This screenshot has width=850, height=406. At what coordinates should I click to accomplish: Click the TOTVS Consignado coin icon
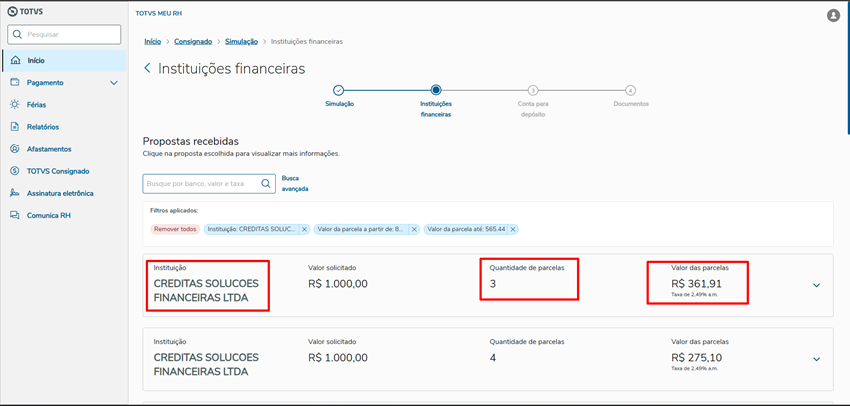15,171
